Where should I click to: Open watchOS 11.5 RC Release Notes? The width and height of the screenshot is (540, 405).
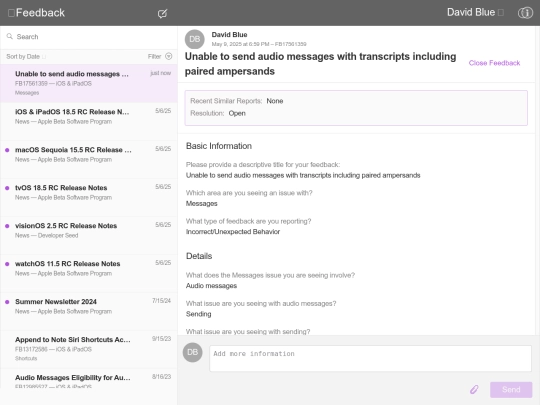89,273
